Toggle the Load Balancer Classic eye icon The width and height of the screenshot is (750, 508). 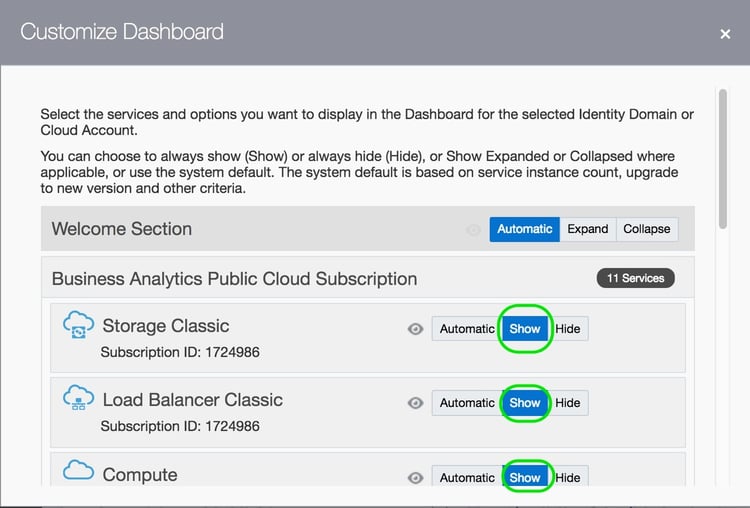[415, 403]
